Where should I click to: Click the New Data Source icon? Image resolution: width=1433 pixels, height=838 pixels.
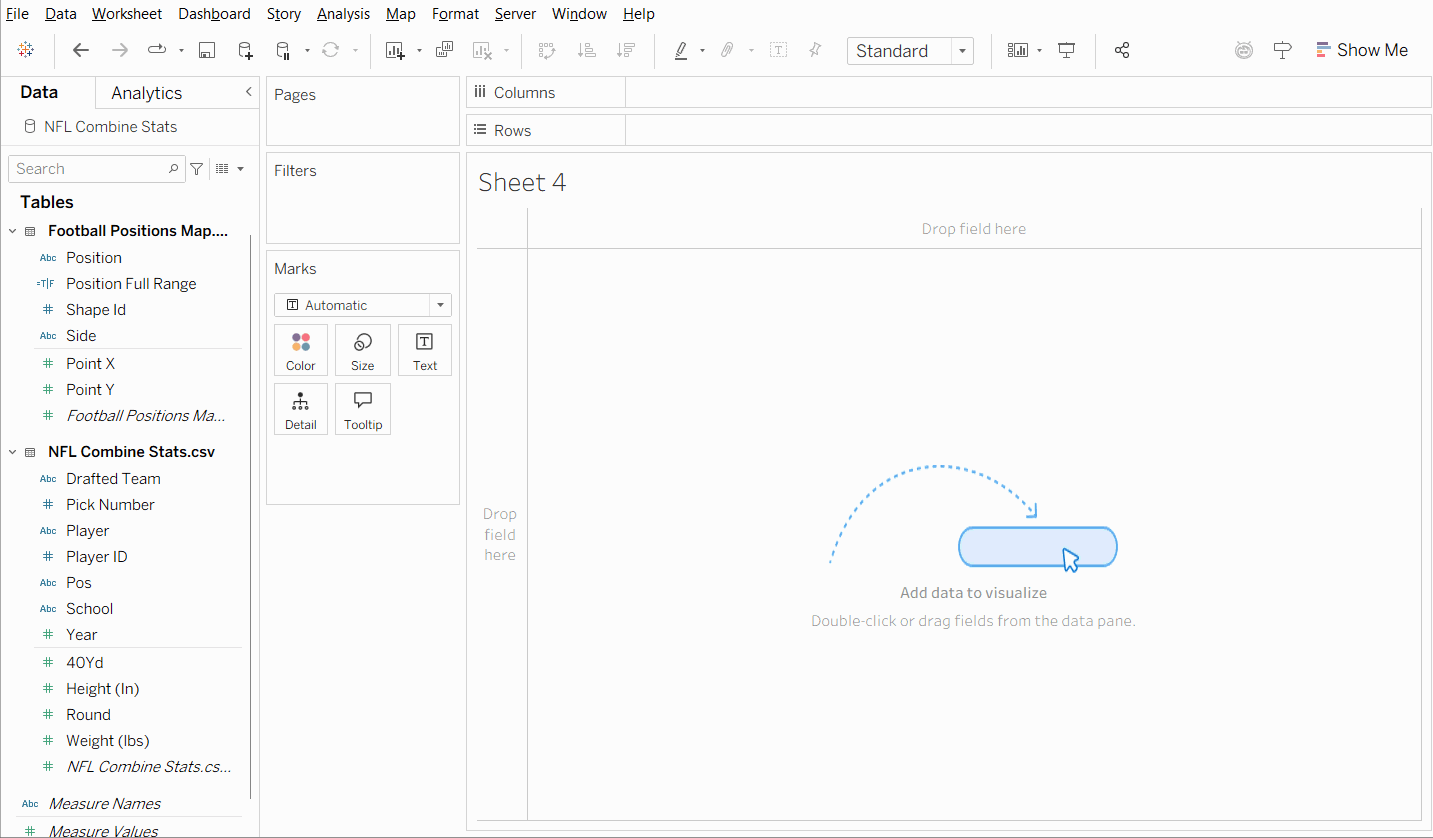(245, 51)
